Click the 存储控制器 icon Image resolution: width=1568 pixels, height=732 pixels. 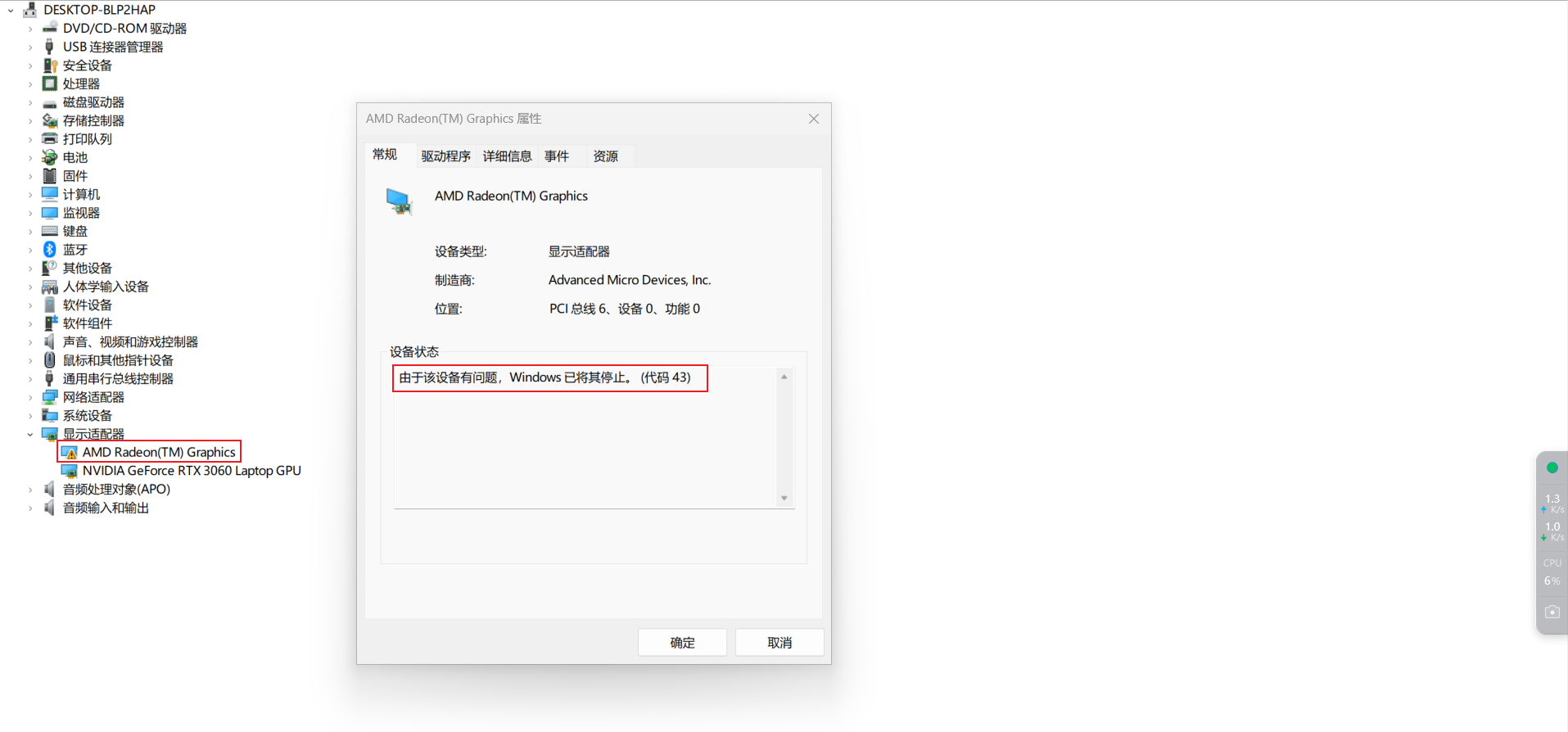point(50,120)
